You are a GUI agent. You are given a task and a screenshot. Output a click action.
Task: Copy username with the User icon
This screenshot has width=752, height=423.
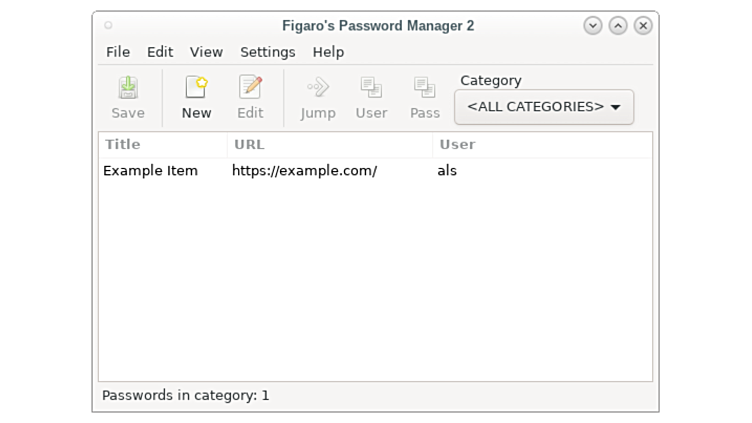[371, 98]
